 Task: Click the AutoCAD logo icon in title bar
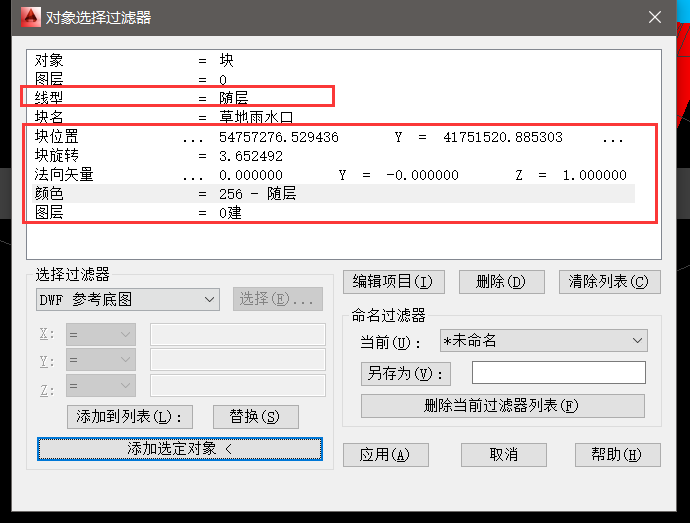30,17
